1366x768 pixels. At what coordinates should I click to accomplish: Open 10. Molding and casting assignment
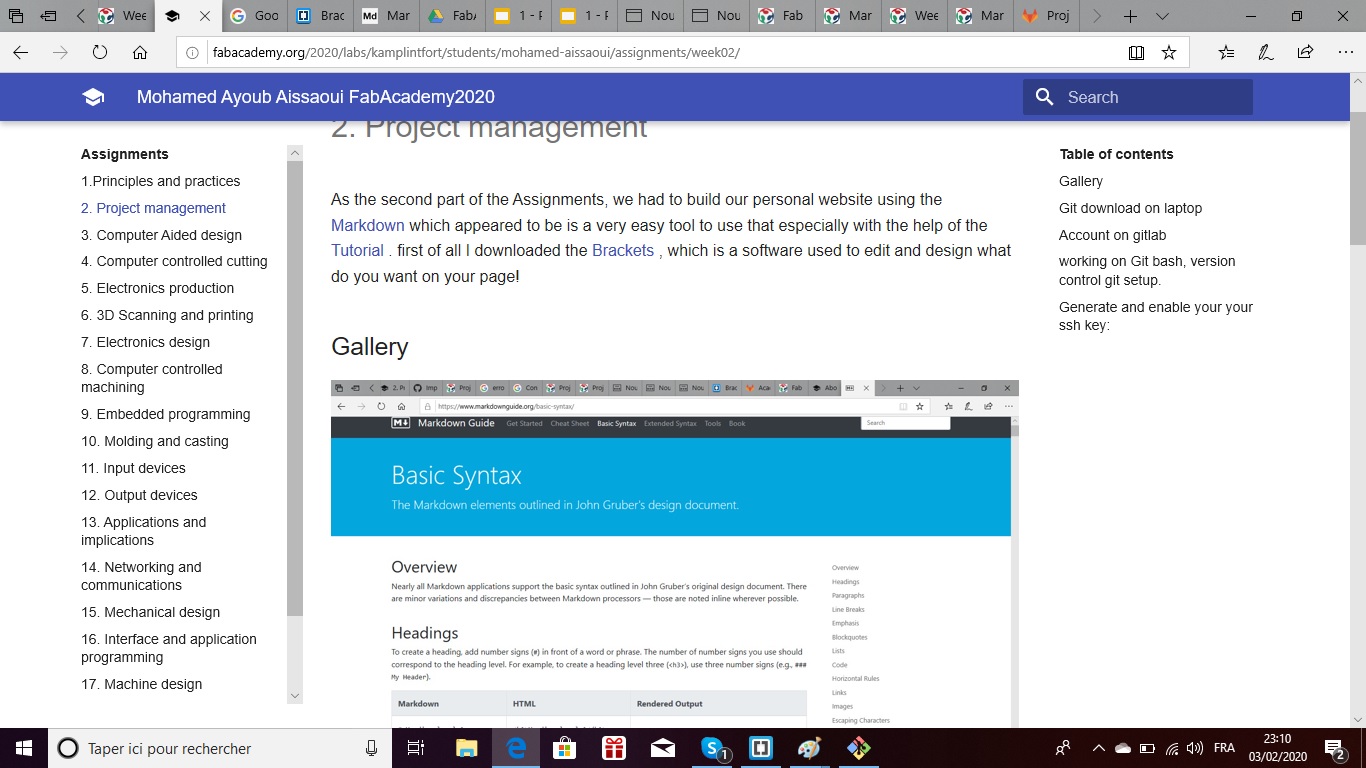[155, 441]
